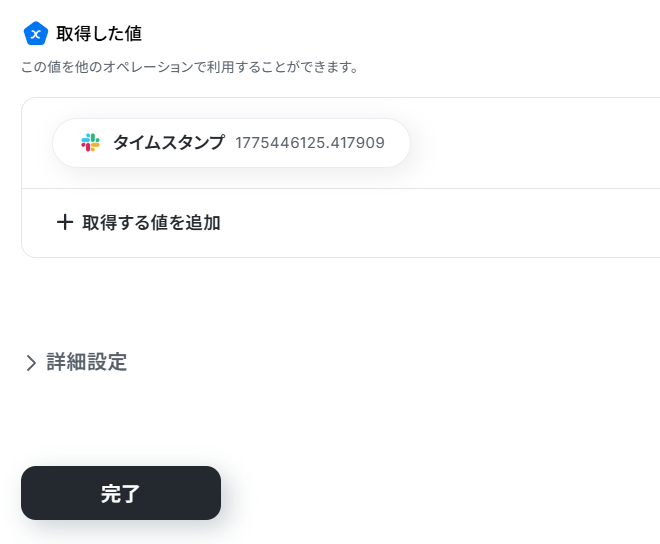
Task: Click the description text under 取得した値
Action: 190,68
